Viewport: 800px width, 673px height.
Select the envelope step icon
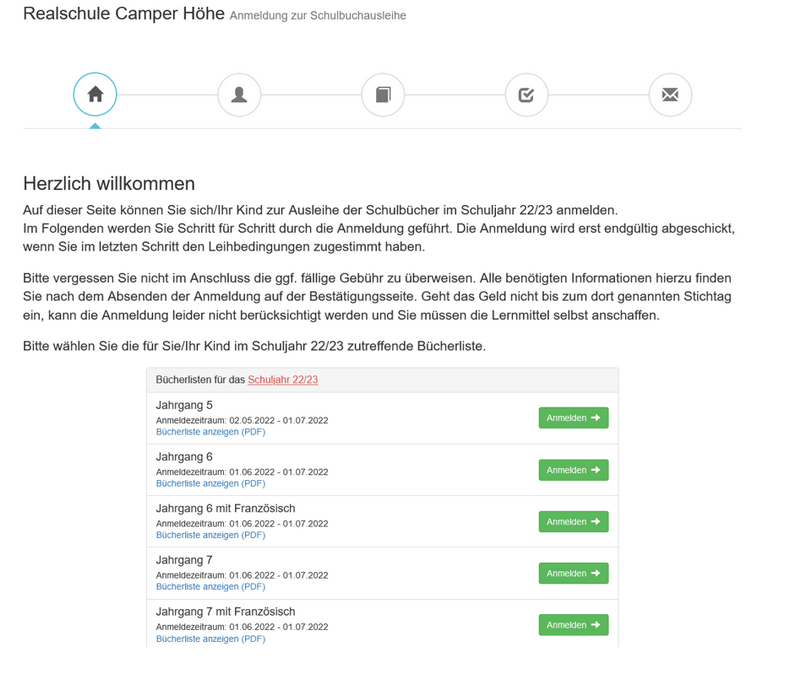pyautogui.click(x=670, y=95)
